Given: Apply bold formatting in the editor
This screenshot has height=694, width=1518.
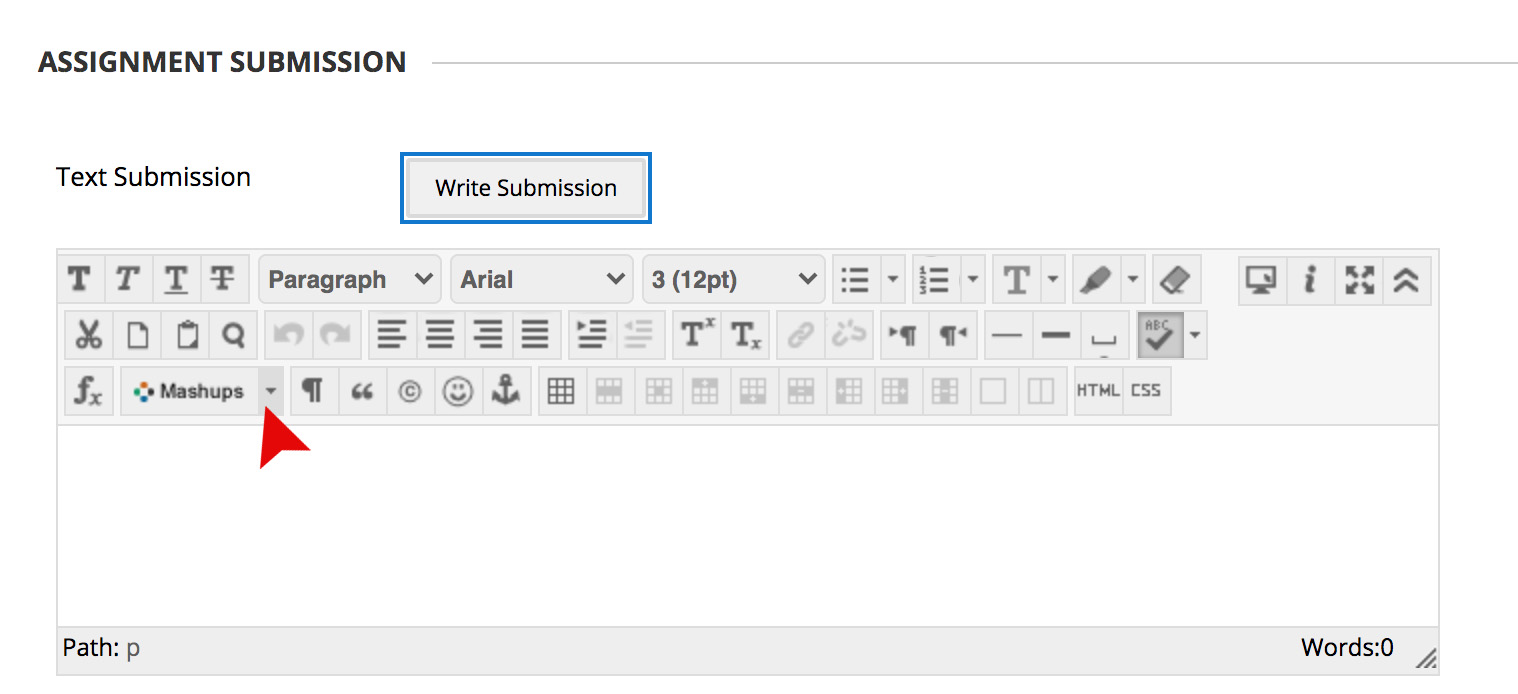Looking at the screenshot, I should coord(80,280).
